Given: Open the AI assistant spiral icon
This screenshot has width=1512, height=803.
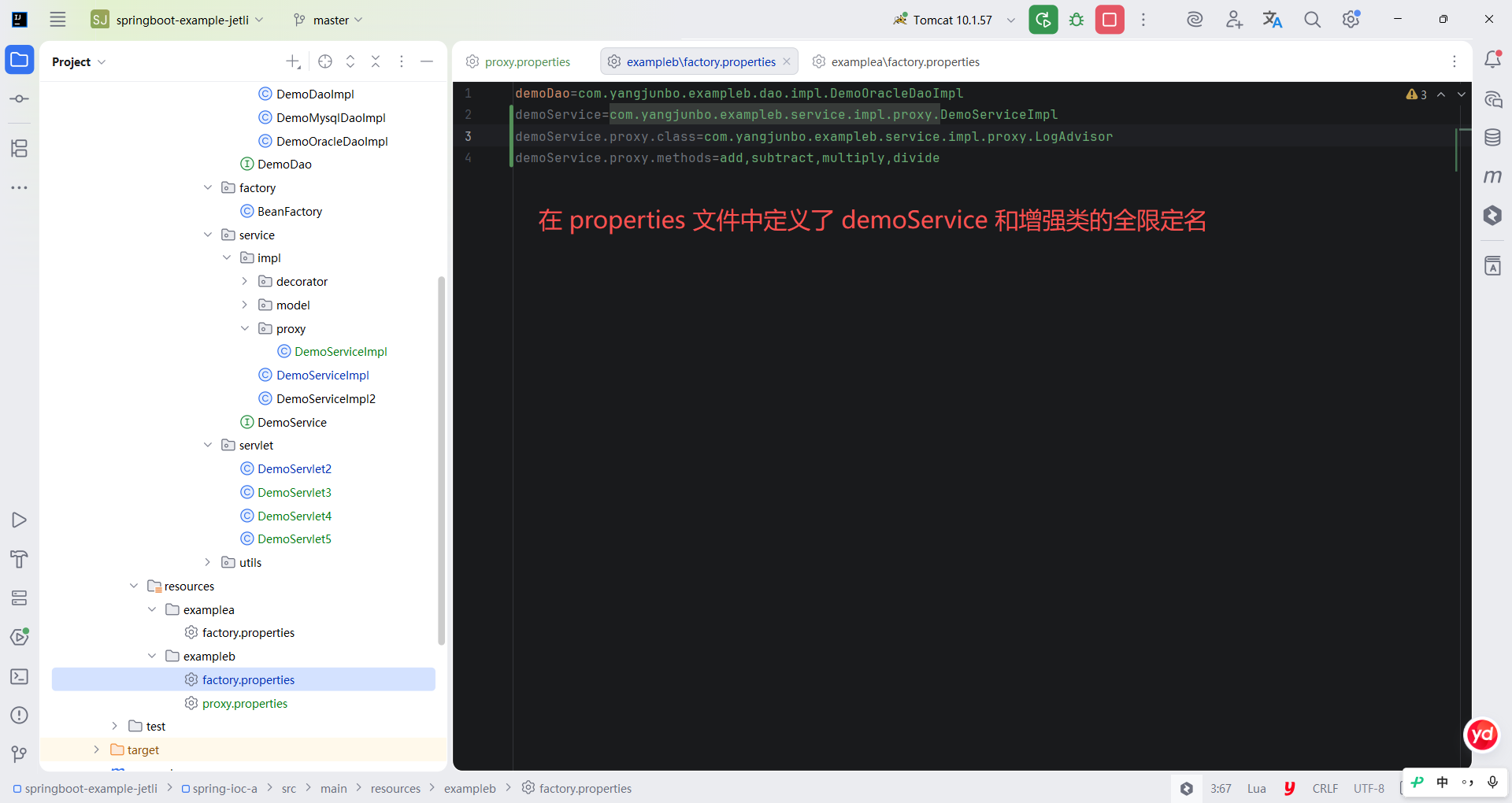Looking at the screenshot, I should click(x=1195, y=20).
